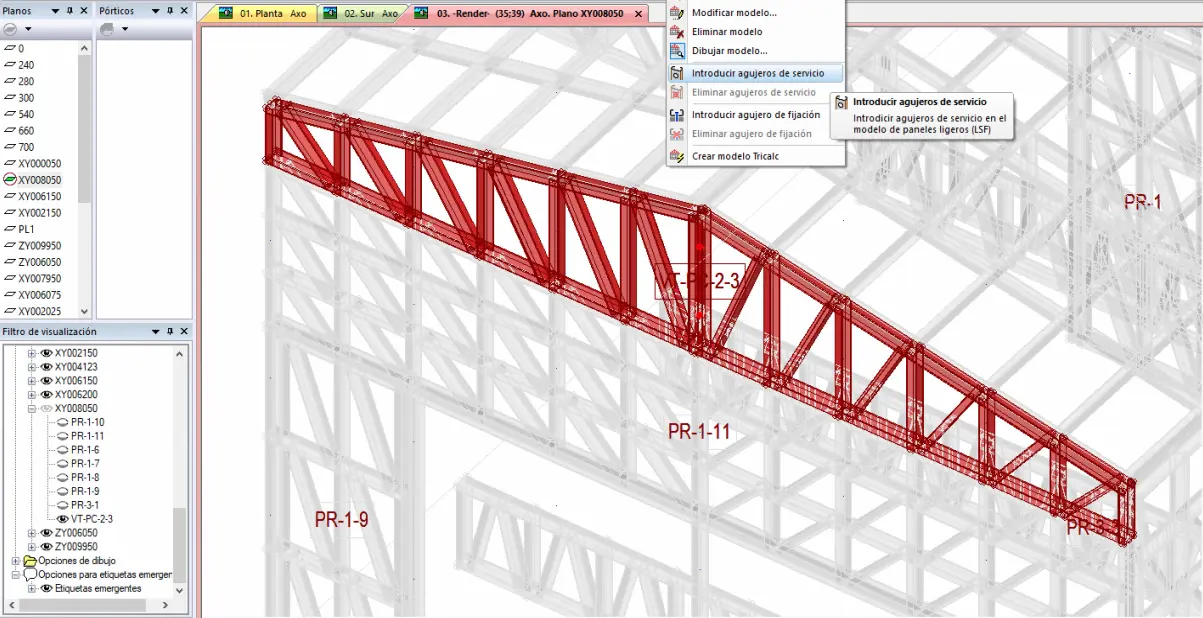This screenshot has width=1203, height=618.
Task: Close the 03. Render view tab
Action: pos(639,15)
